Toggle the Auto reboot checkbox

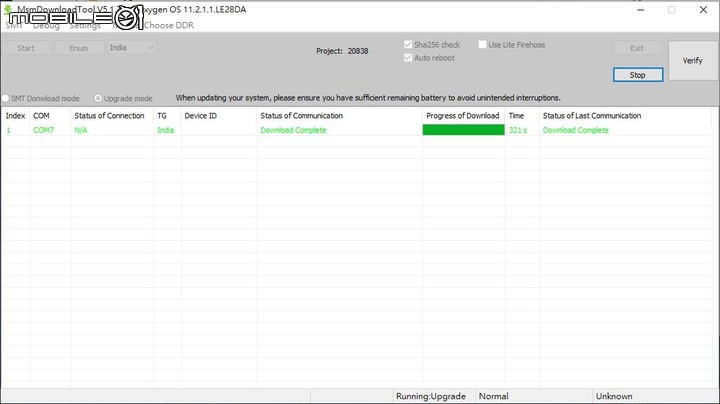click(x=408, y=58)
